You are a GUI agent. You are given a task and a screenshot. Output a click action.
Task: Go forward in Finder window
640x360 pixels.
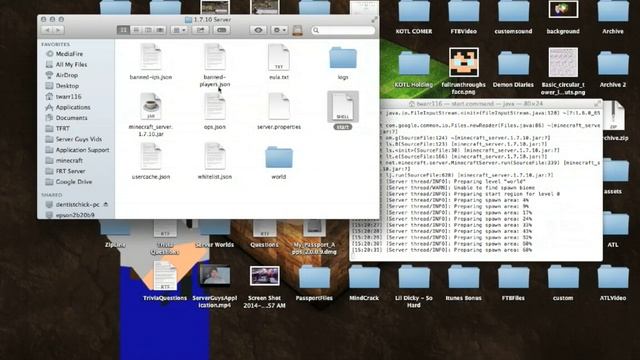pyautogui.click(x=58, y=30)
